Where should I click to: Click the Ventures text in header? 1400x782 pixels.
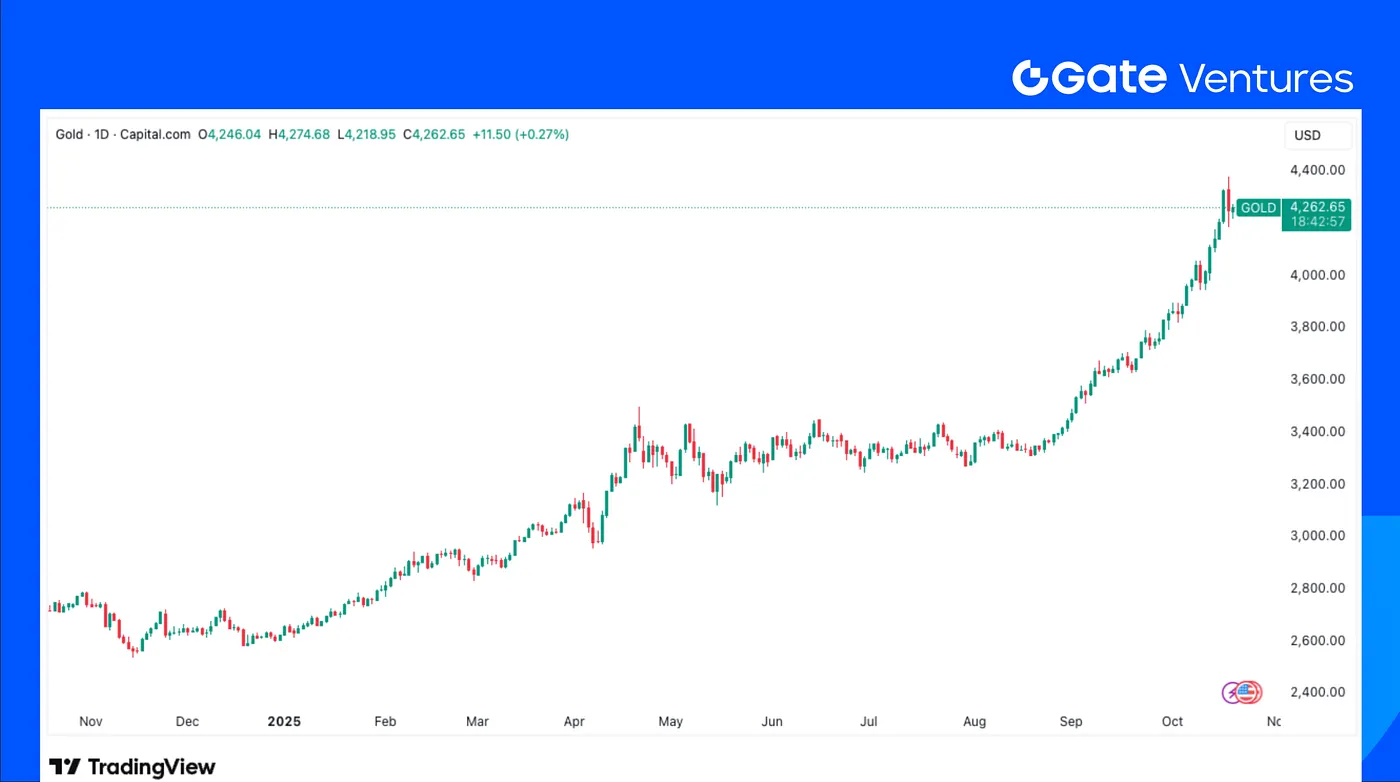click(x=1266, y=78)
